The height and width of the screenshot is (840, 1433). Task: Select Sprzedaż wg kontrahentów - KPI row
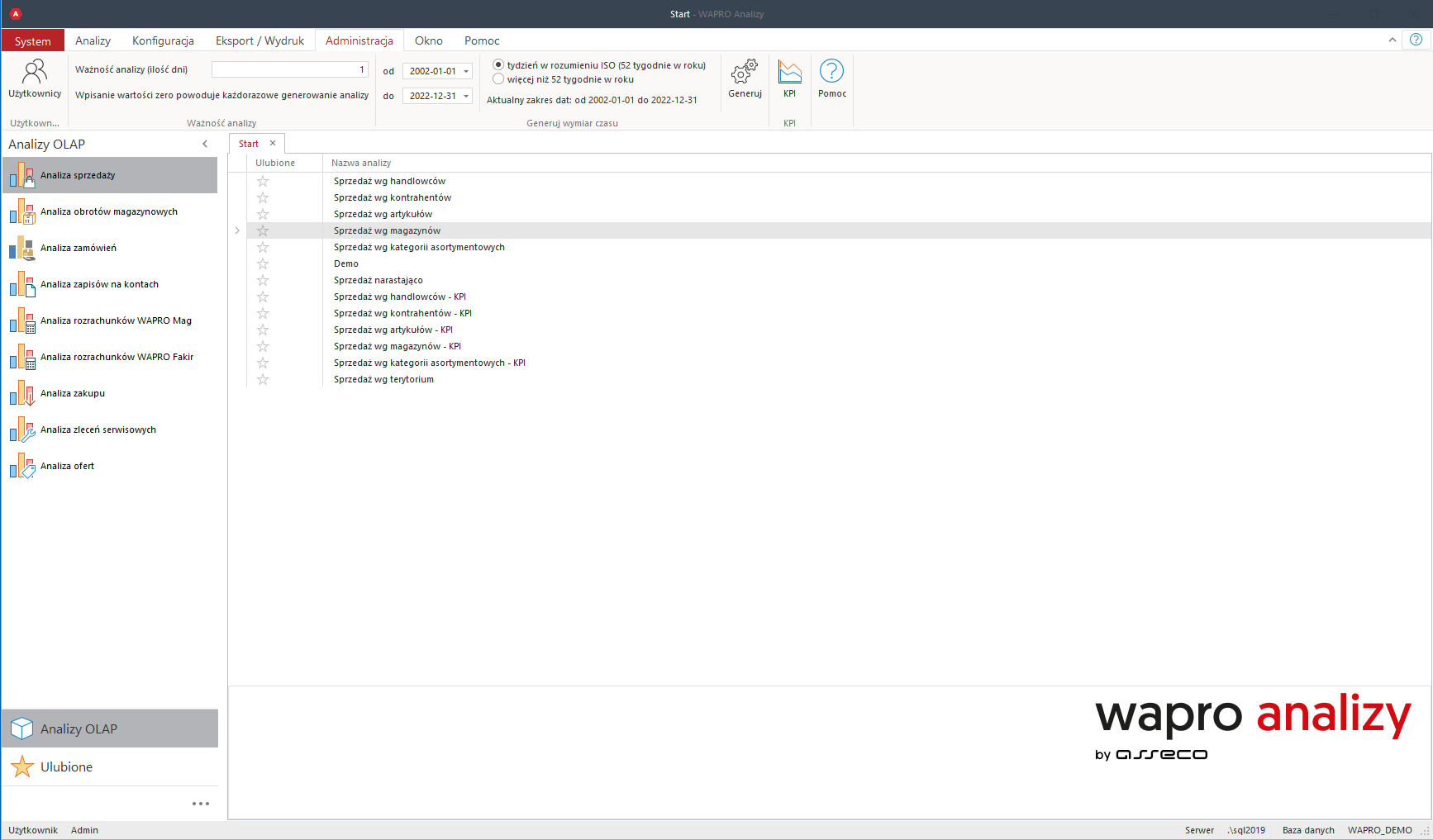point(839,313)
